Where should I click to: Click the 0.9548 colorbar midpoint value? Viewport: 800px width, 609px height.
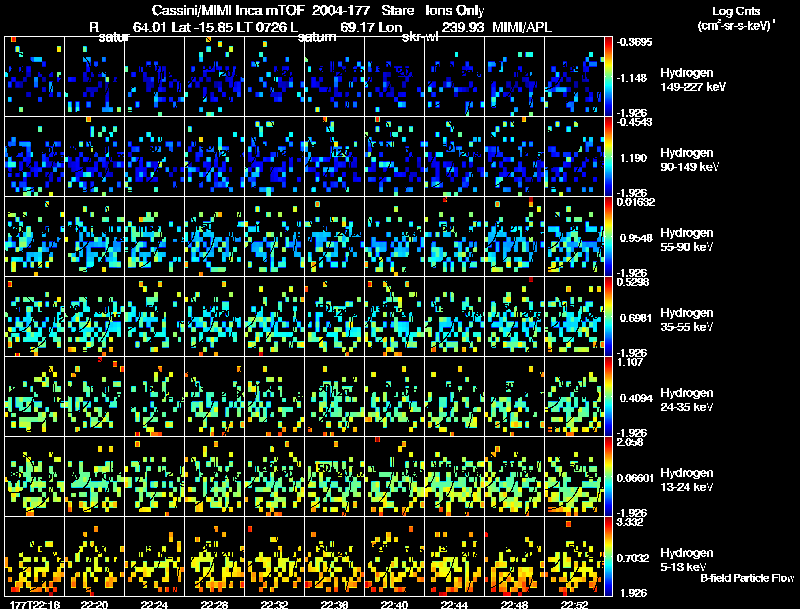pyautogui.click(x=636, y=238)
